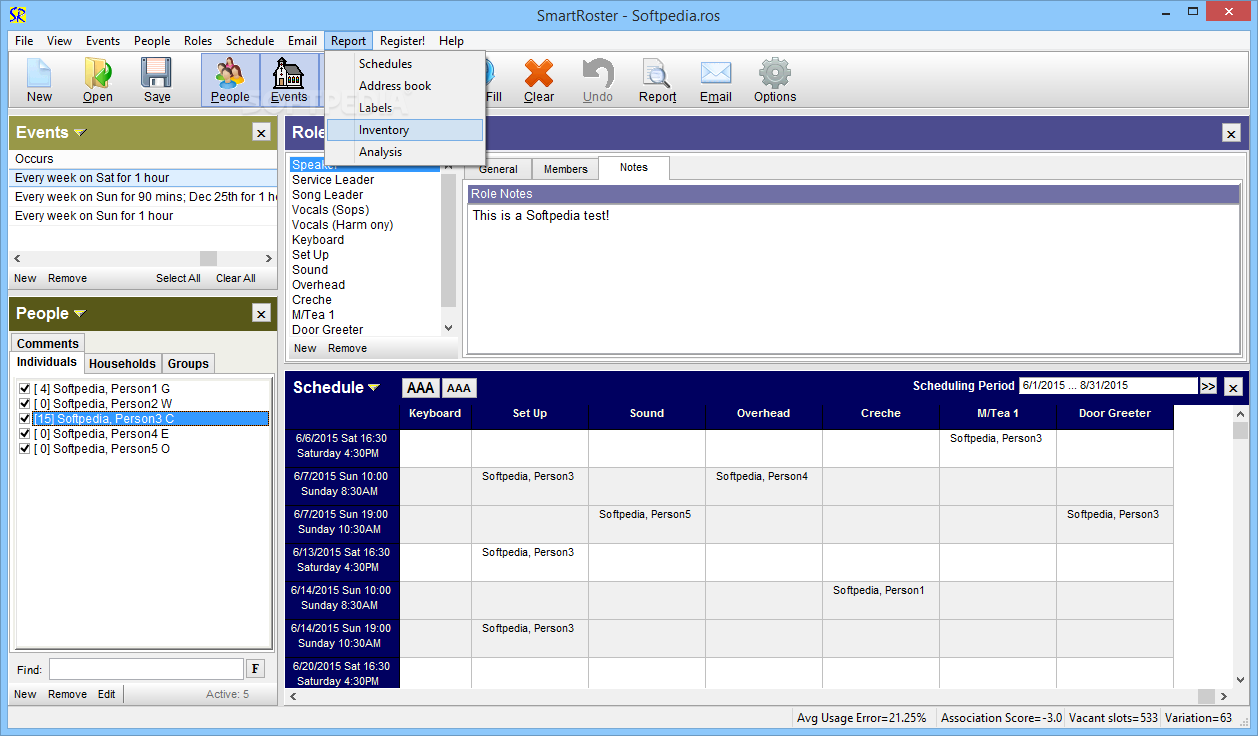This screenshot has height=736, width=1258.
Task: Toggle checkbox for Softpedia, Person4 E
Action: (25, 433)
